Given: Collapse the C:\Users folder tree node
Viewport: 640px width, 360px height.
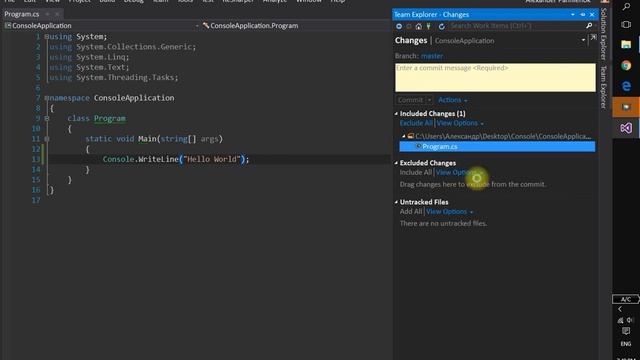Looking at the screenshot, I should [x=404, y=136].
